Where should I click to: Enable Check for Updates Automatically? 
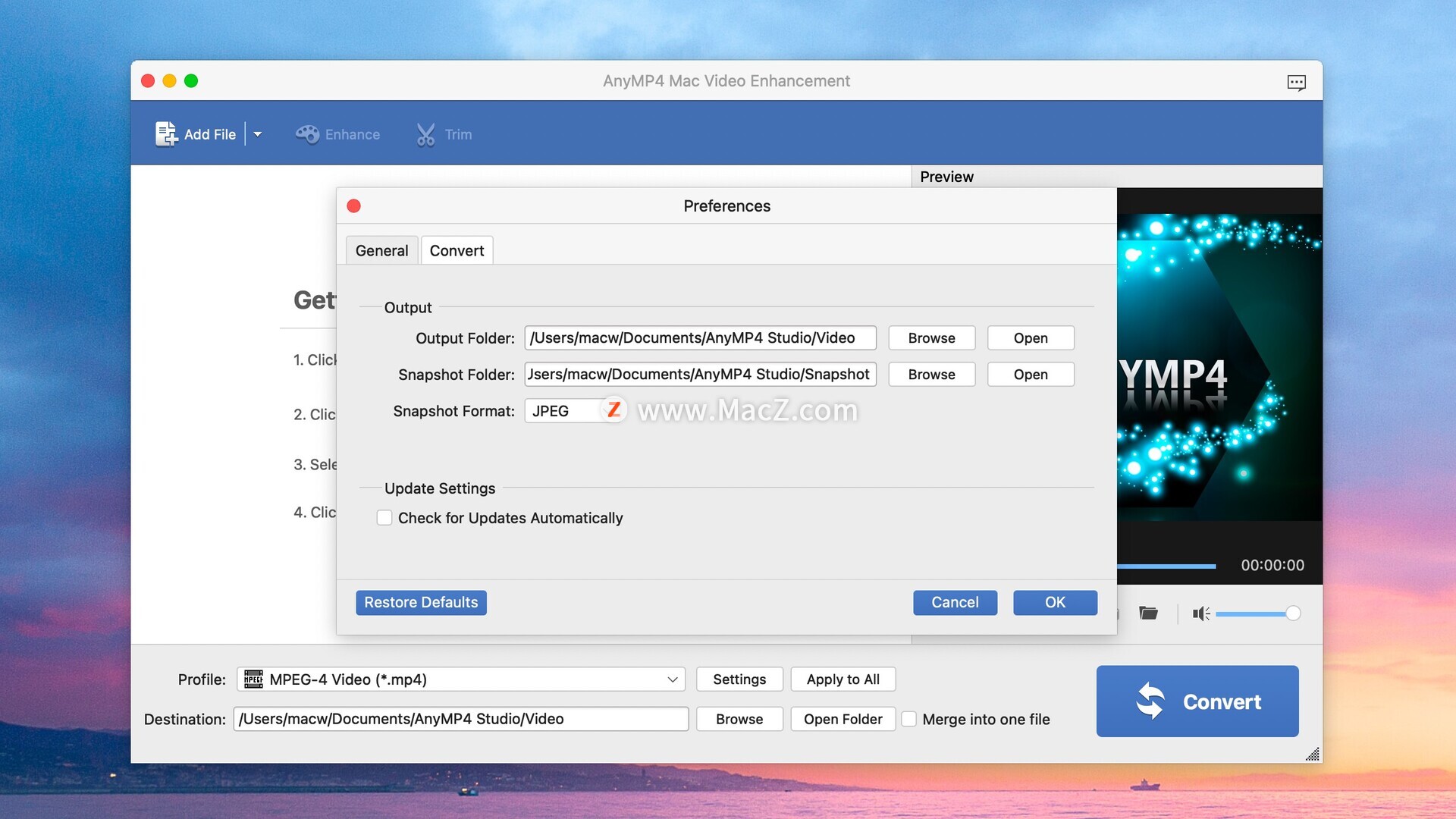click(384, 518)
